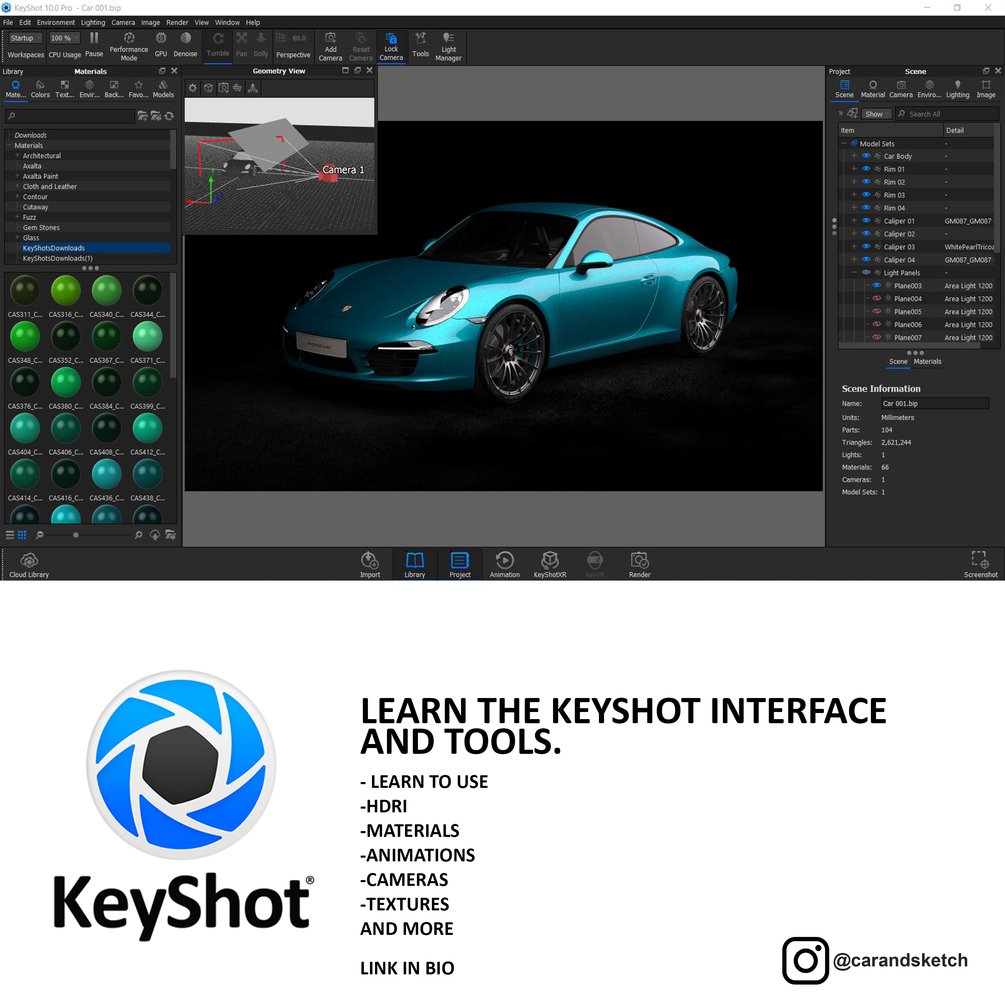Collapse the Light Panels group
This screenshot has width=1005, height=1005.
click(854, 272)
